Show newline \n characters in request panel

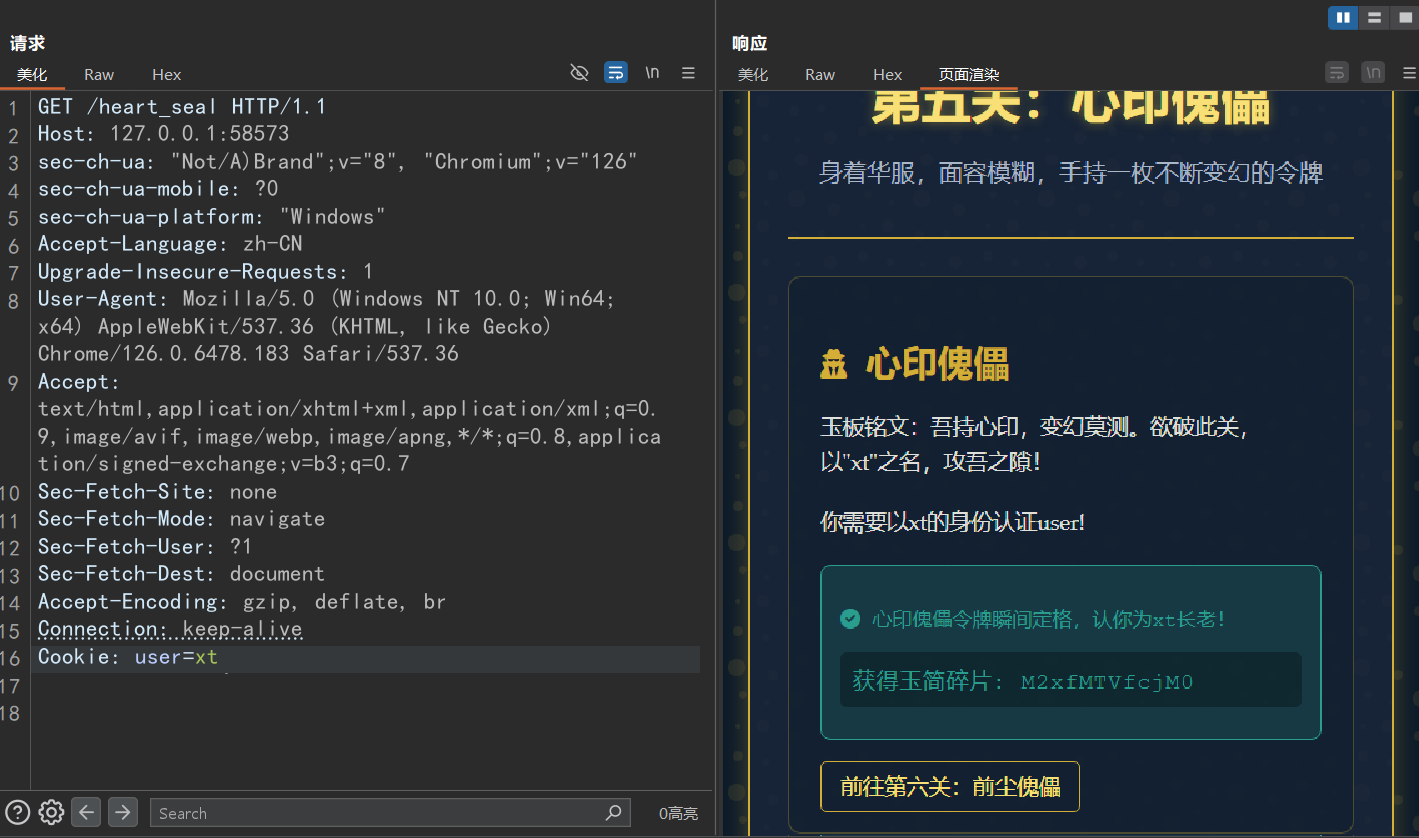[652, 72]
